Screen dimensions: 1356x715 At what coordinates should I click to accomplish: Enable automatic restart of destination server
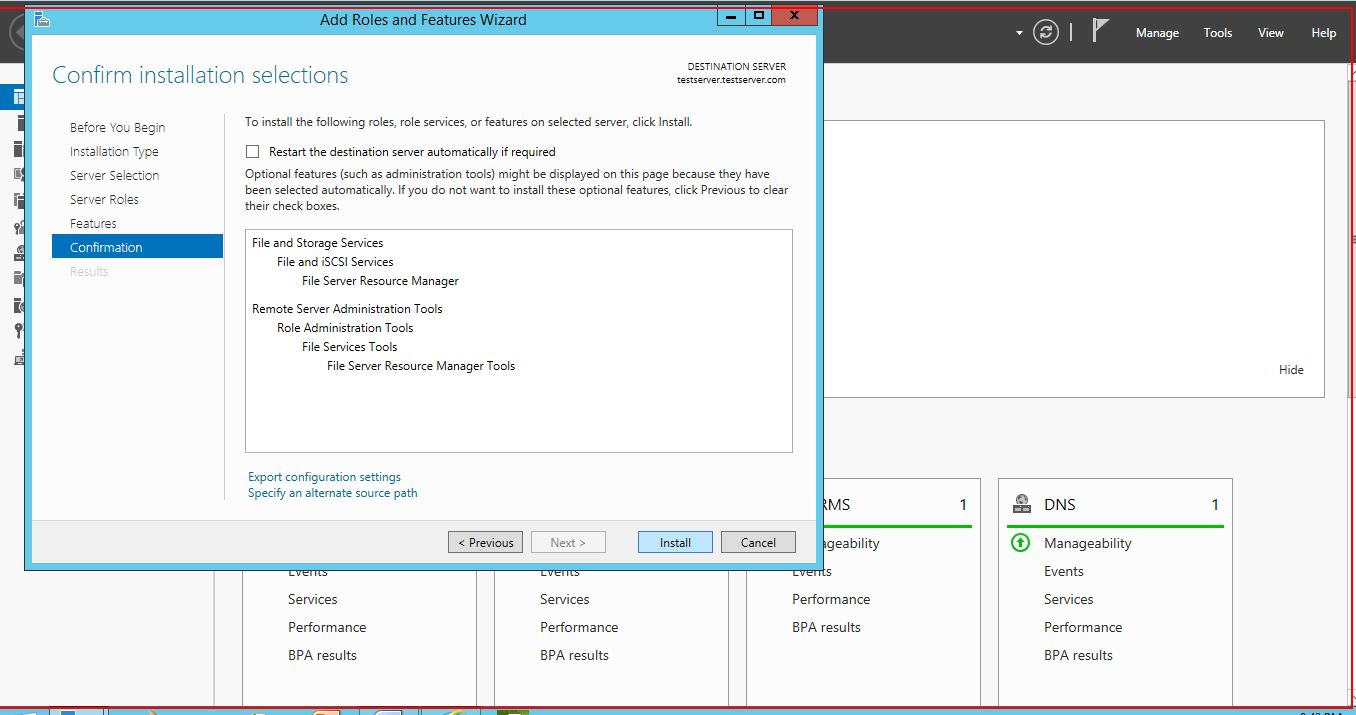(x=253, y=152)
